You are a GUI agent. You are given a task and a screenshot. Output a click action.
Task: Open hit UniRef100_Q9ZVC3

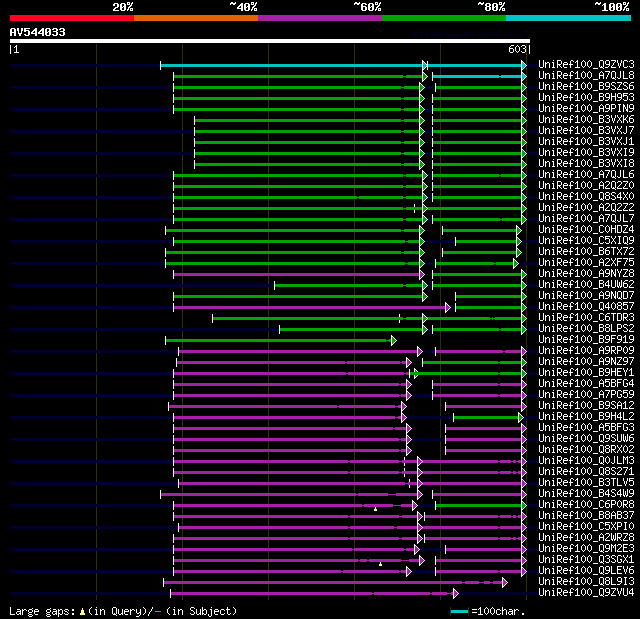(586, 64)
